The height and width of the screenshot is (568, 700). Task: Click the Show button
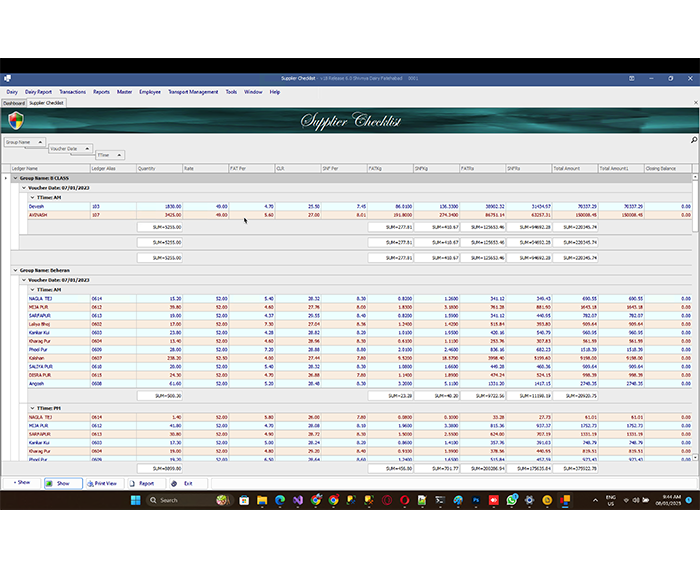click(63, 483)
